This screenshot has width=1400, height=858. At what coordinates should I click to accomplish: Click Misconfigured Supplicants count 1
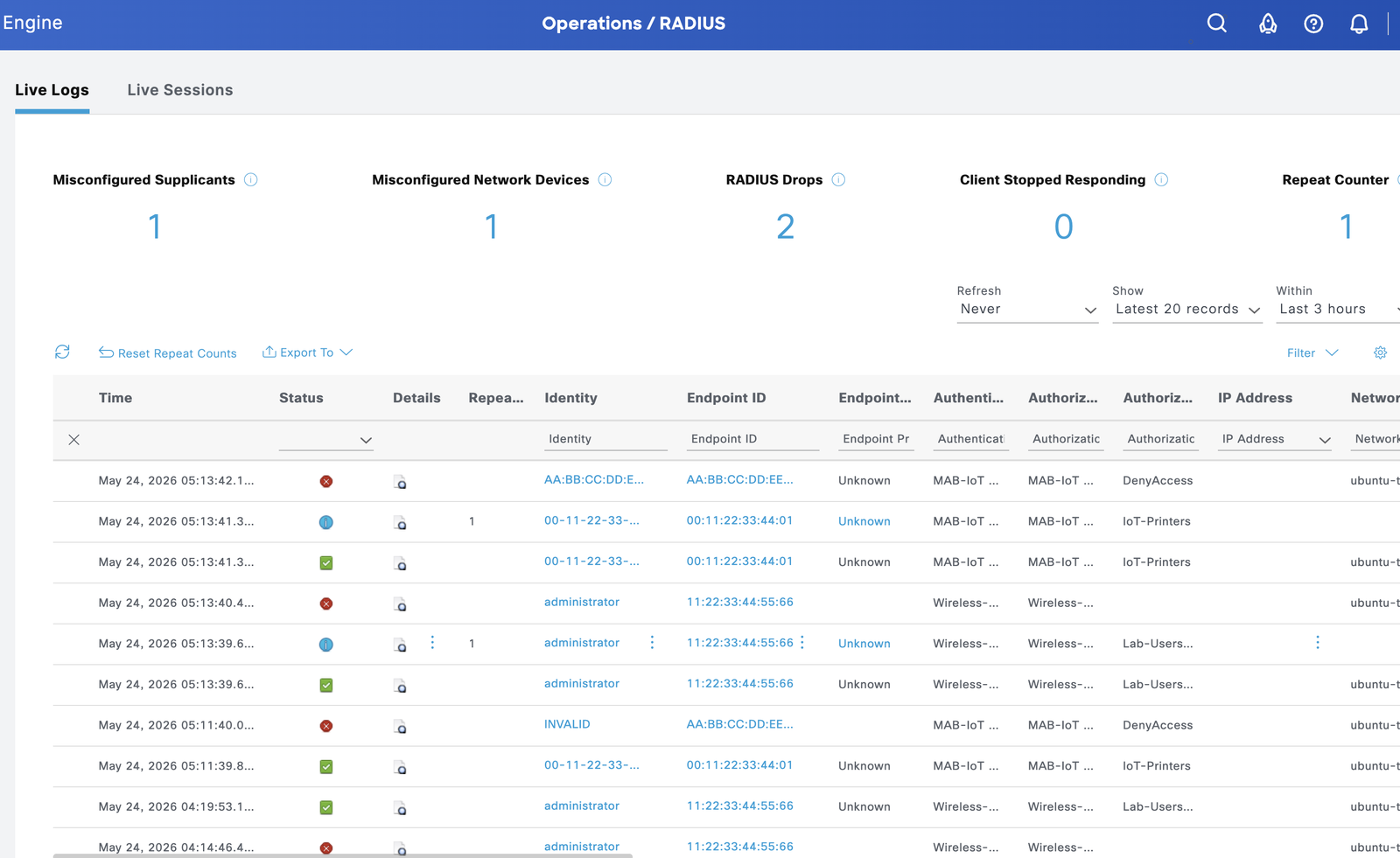[155, 227]
